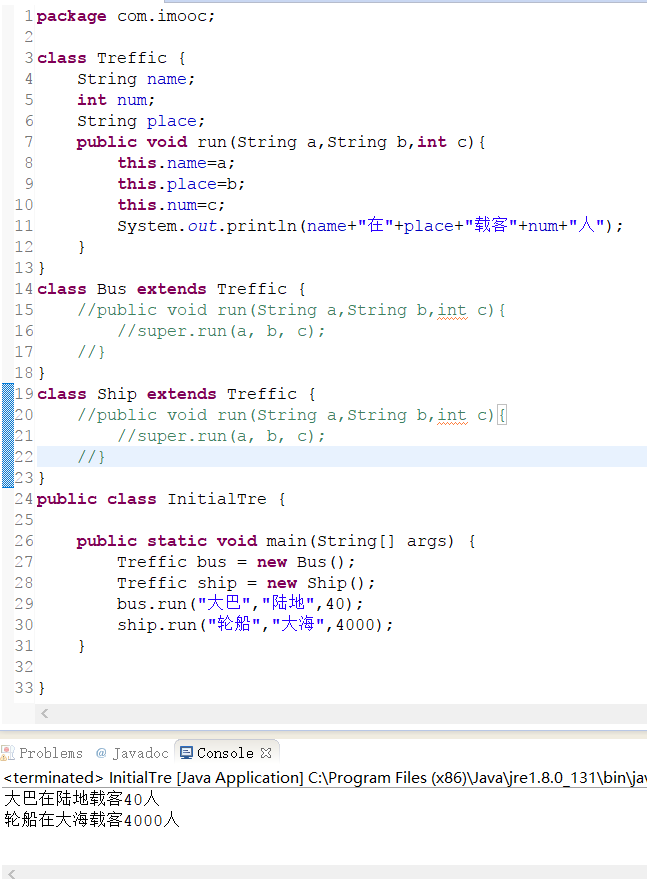Click the underlined 'int' in line 20 comment
Screen dimensions: 647x879
[452, 415]
